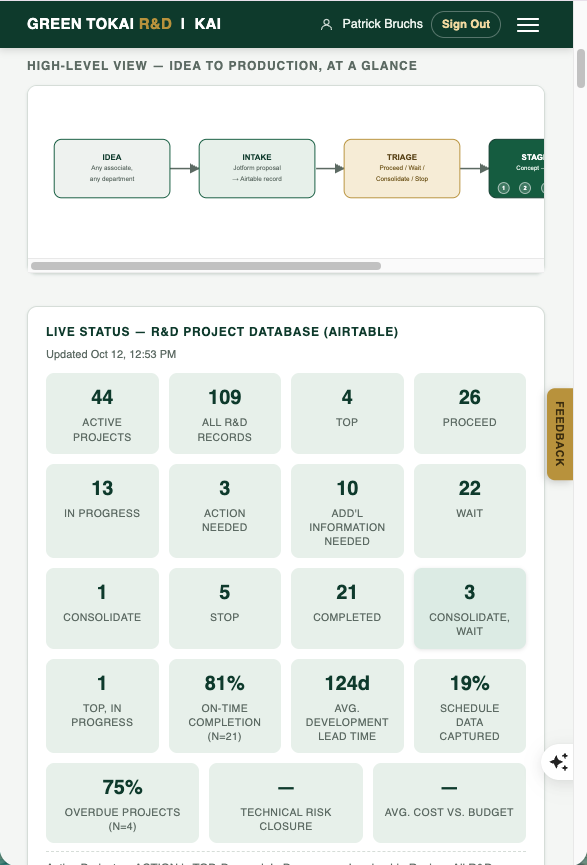This screenshot has width=587, height=865.
Task: Open the 4 TOP status card
Action: pos(347,413)
